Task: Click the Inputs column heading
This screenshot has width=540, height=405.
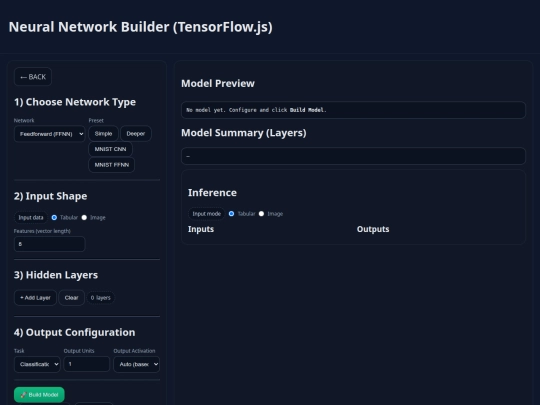Action: tap(201, 229)
